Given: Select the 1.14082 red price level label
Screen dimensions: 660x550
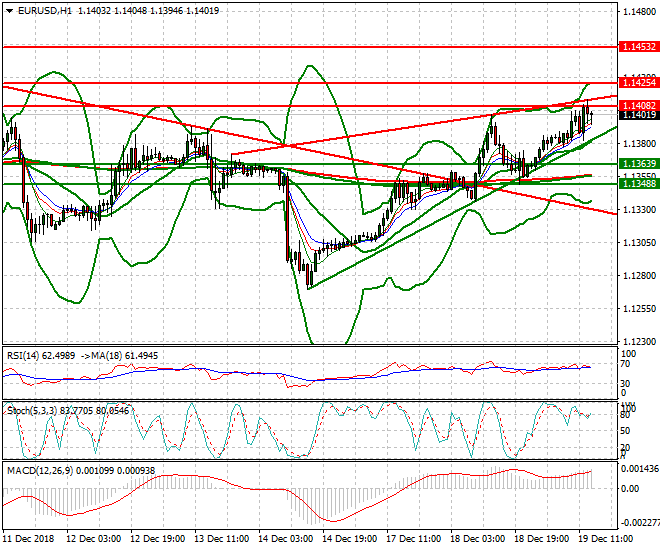Looking at the screenshot, I should pyautogui.click(x=639, y=106).
